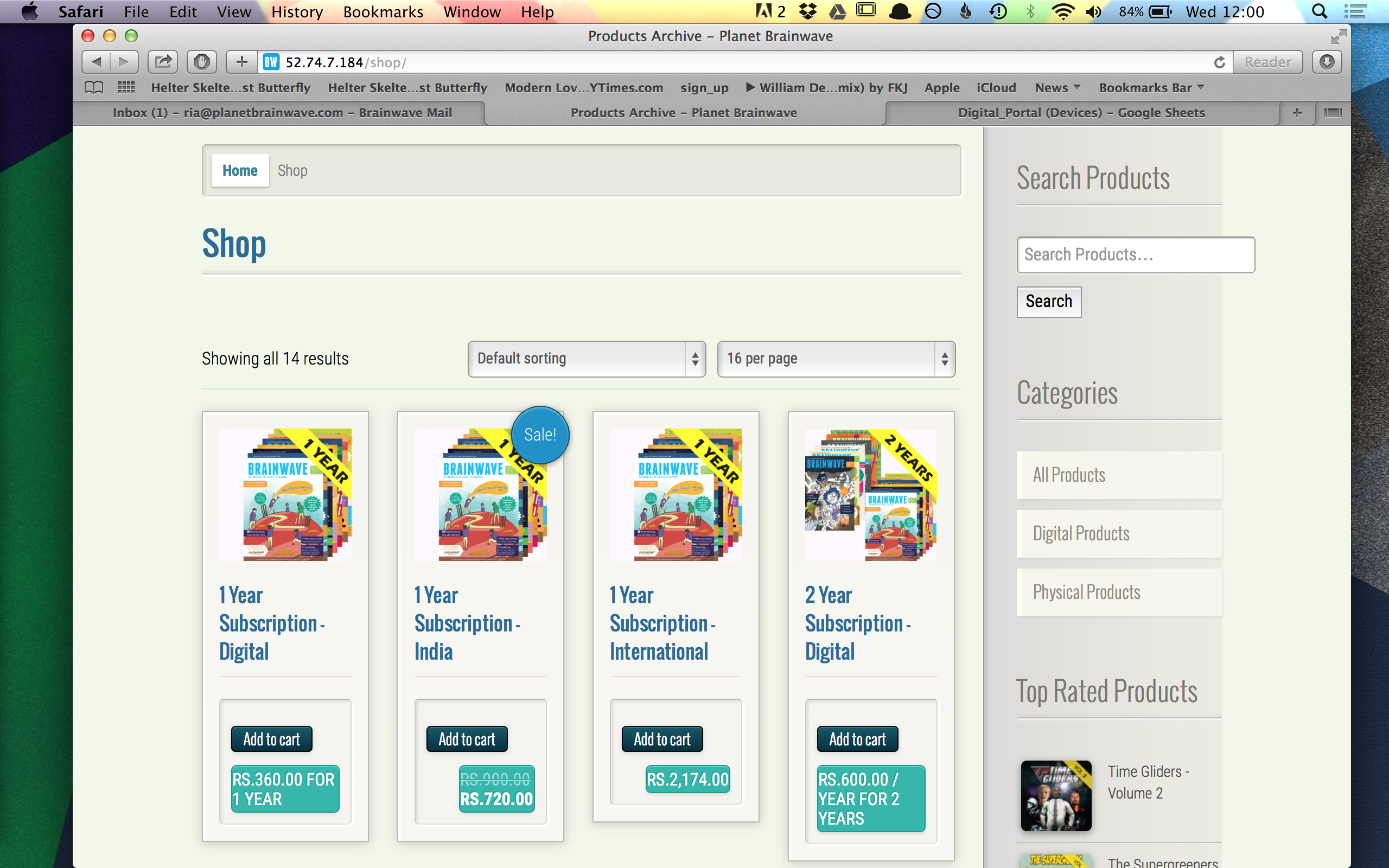The height and width of the screenshot is (868, 1389).
Task: Add 1 Year Subscription - International to cart
Action: click(x=662, y=739)
